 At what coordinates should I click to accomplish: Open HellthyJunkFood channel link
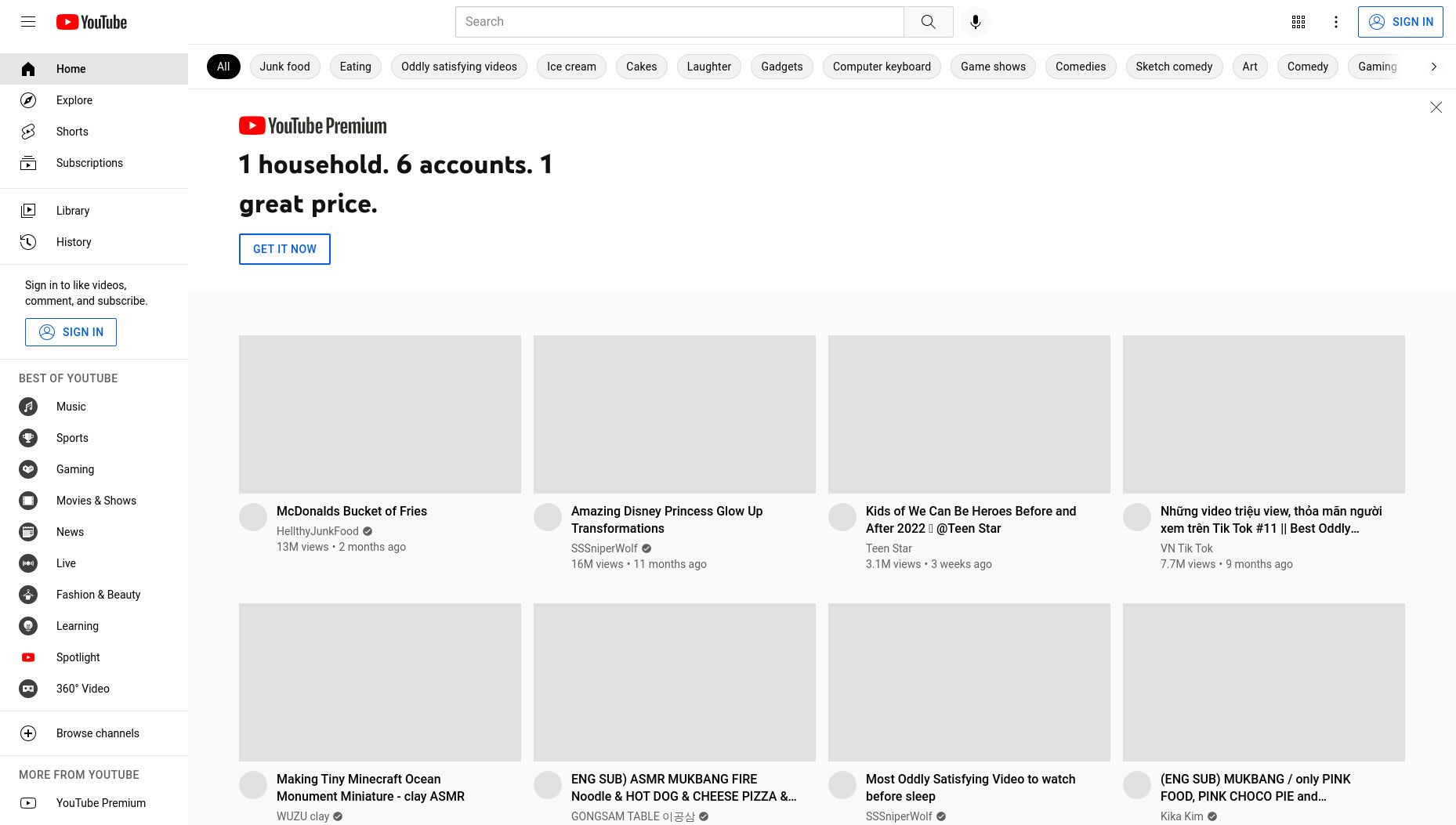pos(317,531)
